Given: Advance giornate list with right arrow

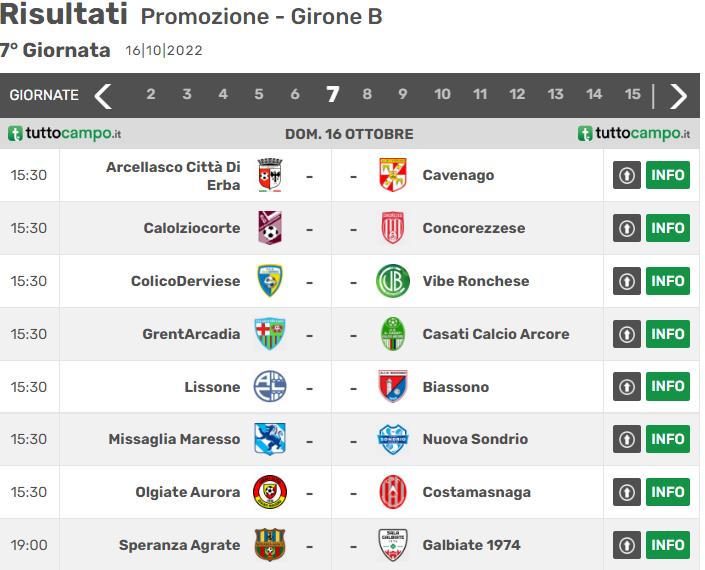Looking at the screenshot, I should pyautogui.click(x=679, y=95).
